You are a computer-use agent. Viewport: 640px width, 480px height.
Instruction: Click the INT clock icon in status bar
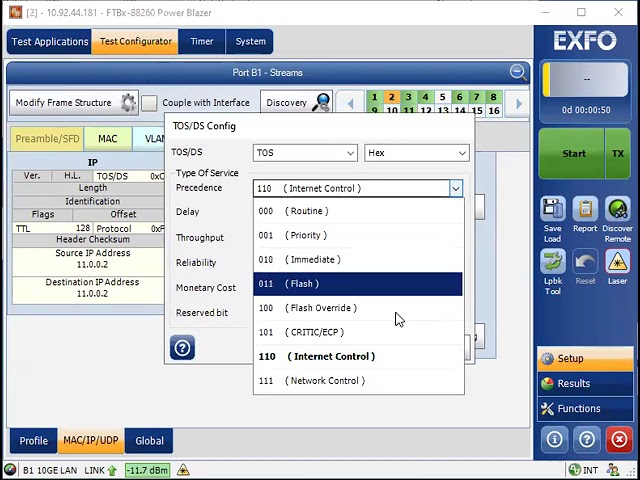575,470
